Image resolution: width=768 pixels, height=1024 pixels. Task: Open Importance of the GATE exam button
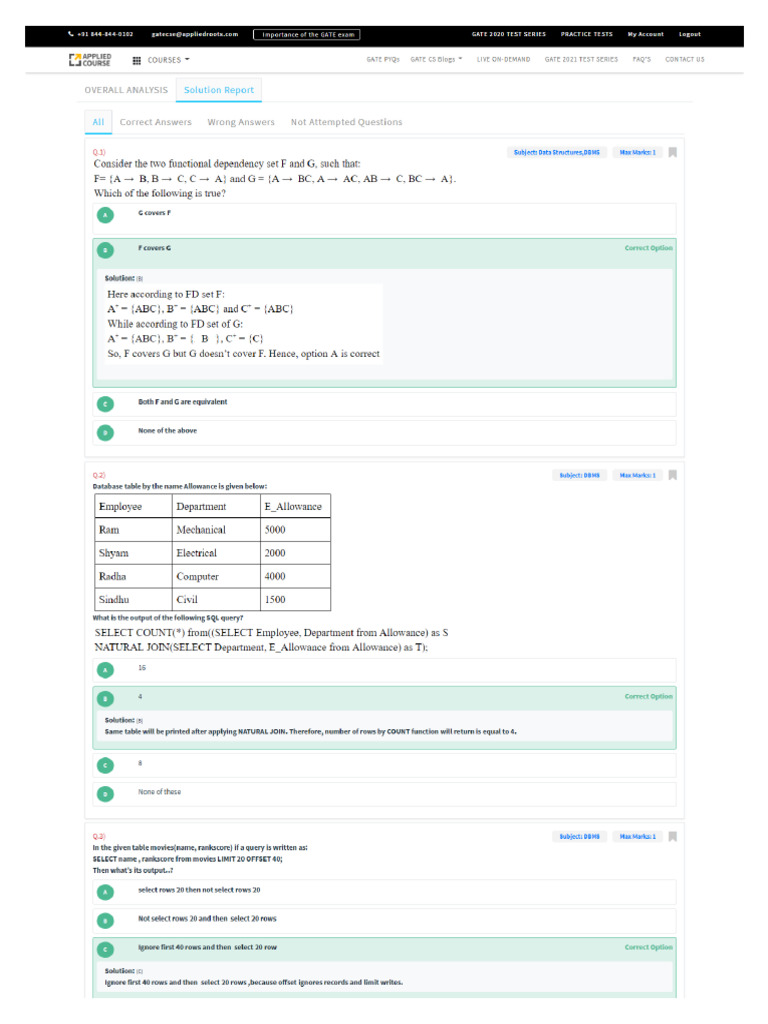tap(307, 34)
